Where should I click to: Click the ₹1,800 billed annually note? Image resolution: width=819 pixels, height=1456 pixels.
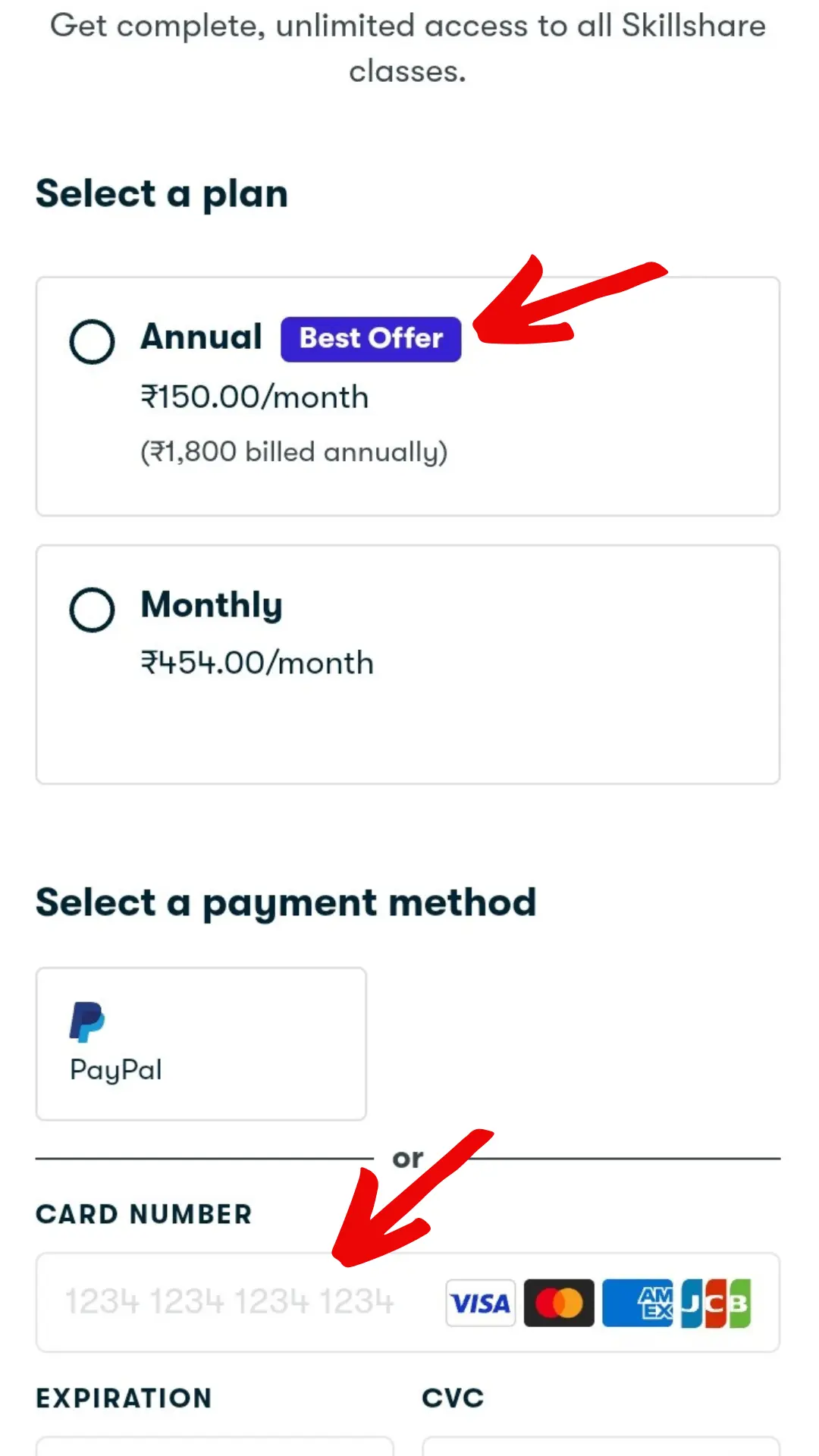point(294,452)
